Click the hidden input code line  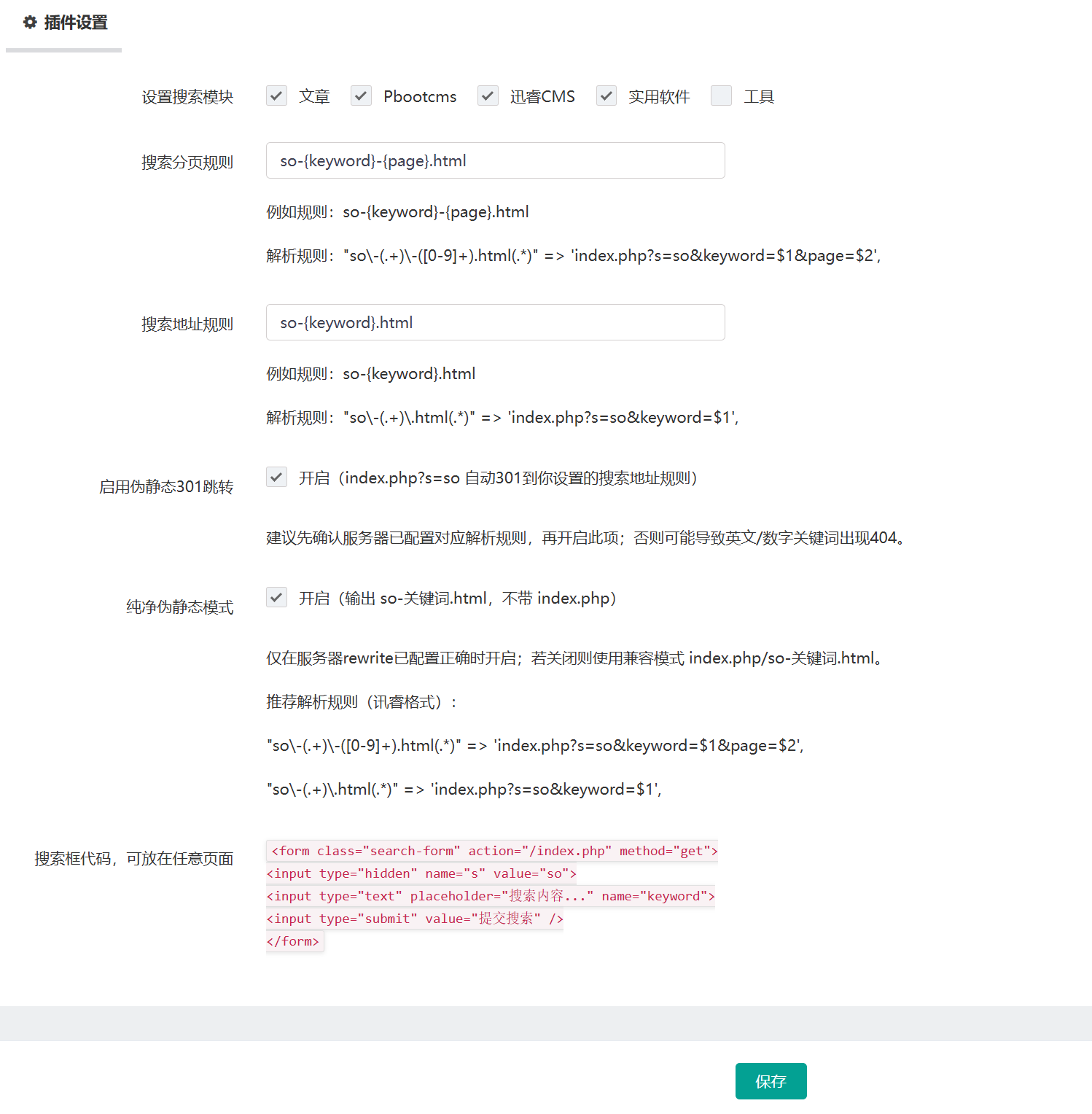pos(421,873)
